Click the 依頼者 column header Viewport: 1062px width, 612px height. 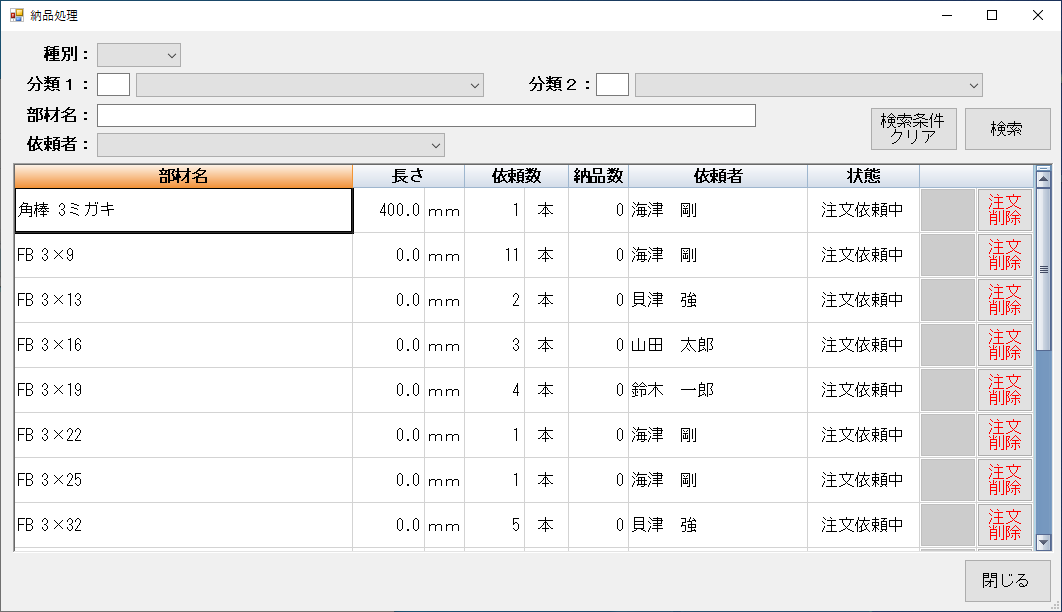click(x=718, y=176)
